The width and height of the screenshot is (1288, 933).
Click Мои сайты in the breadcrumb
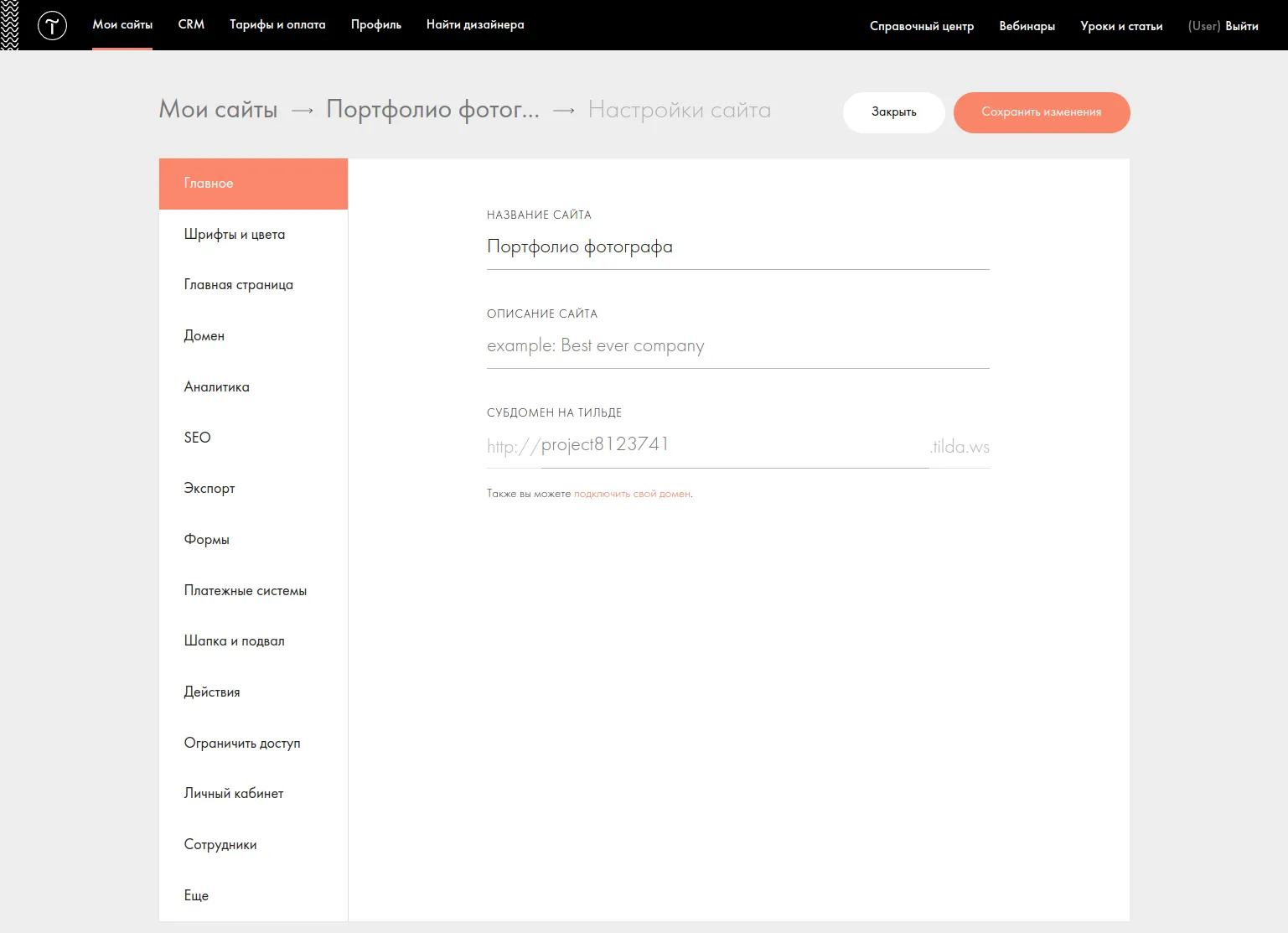tap(218, 110)
